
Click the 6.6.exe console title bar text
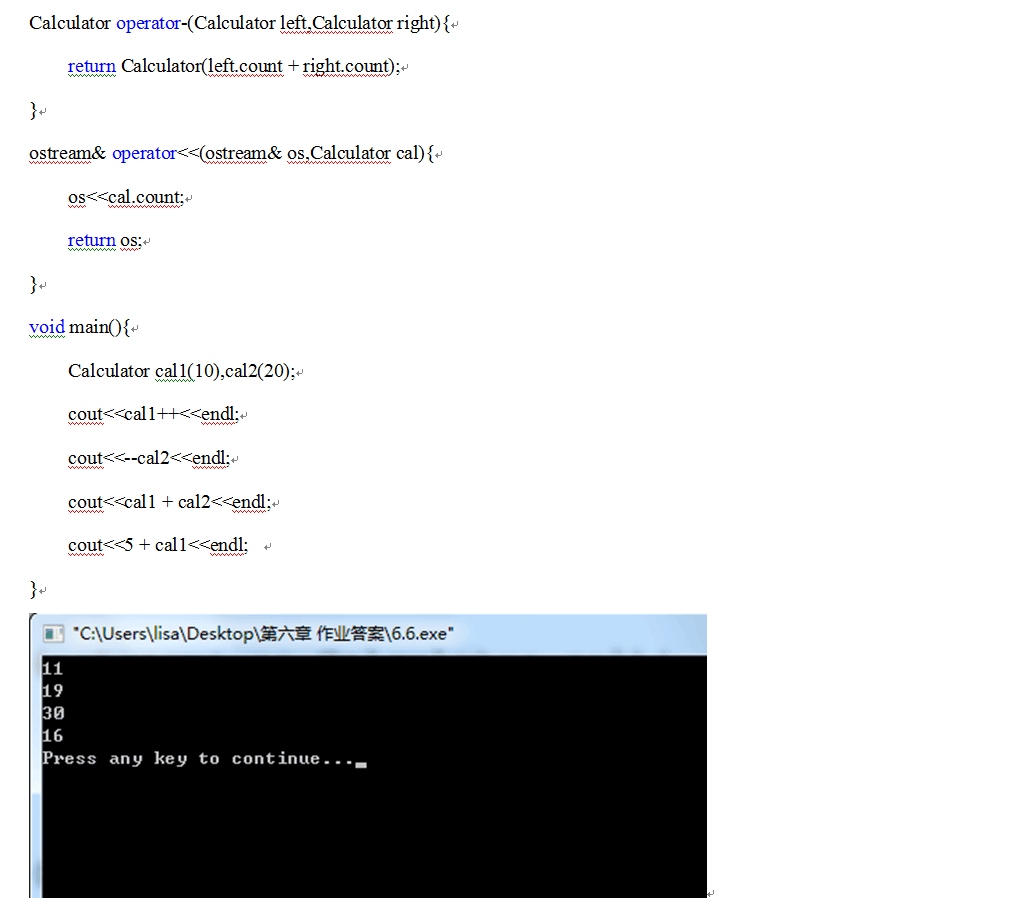pyautogui.click(x=262, y=634)
